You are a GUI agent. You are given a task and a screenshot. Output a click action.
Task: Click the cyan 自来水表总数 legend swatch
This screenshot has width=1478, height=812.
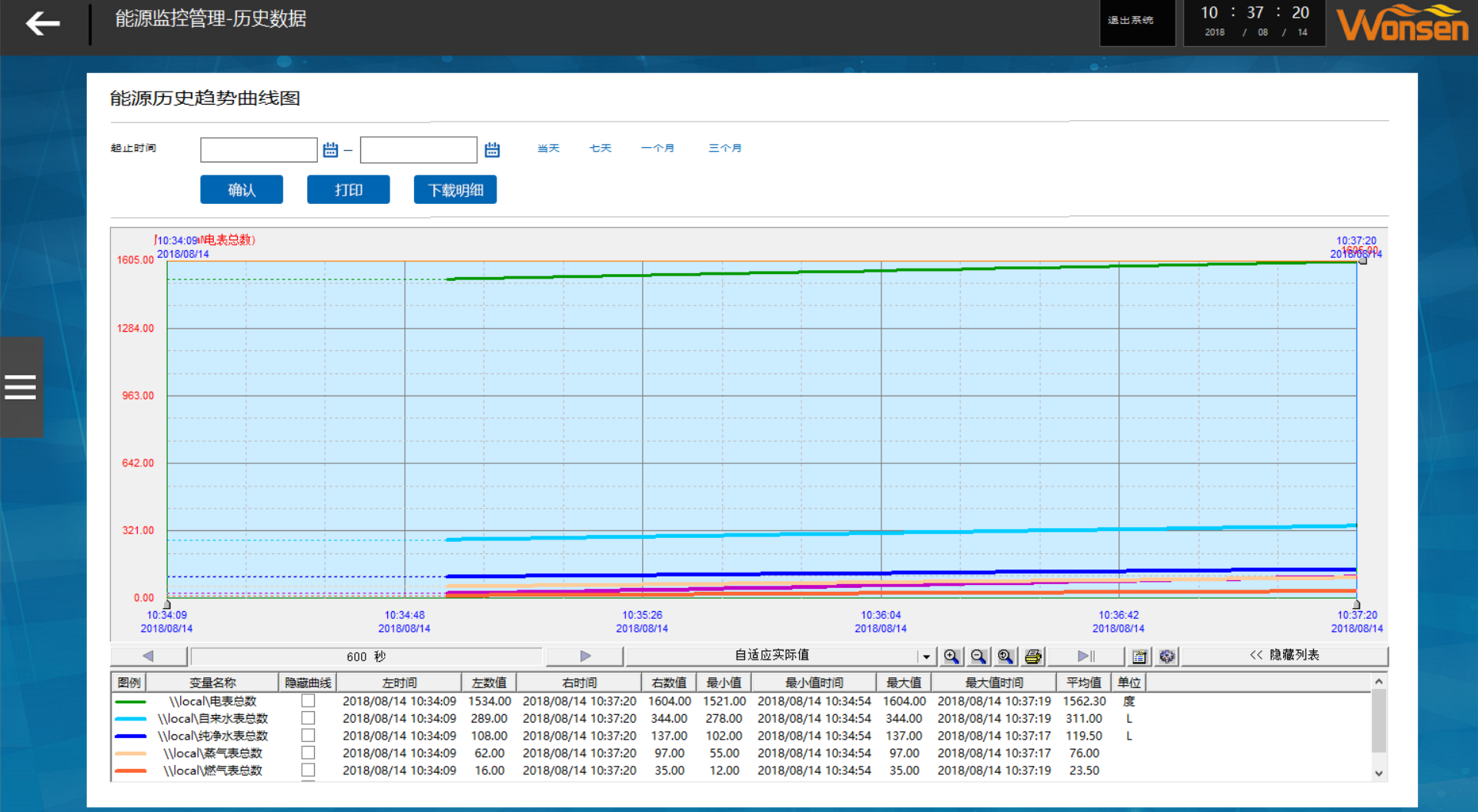pos(130,719)
